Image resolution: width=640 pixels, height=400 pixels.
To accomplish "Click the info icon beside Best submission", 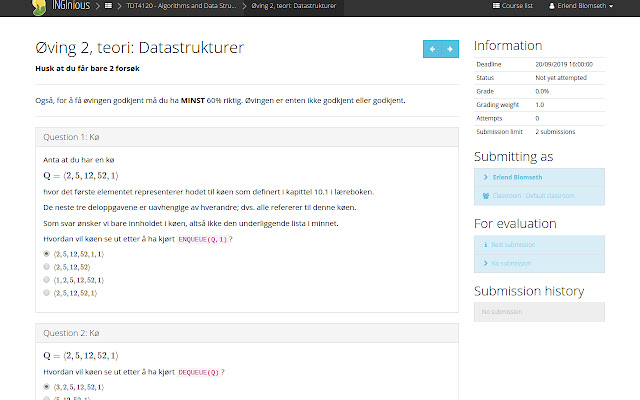I will (485, 244).
